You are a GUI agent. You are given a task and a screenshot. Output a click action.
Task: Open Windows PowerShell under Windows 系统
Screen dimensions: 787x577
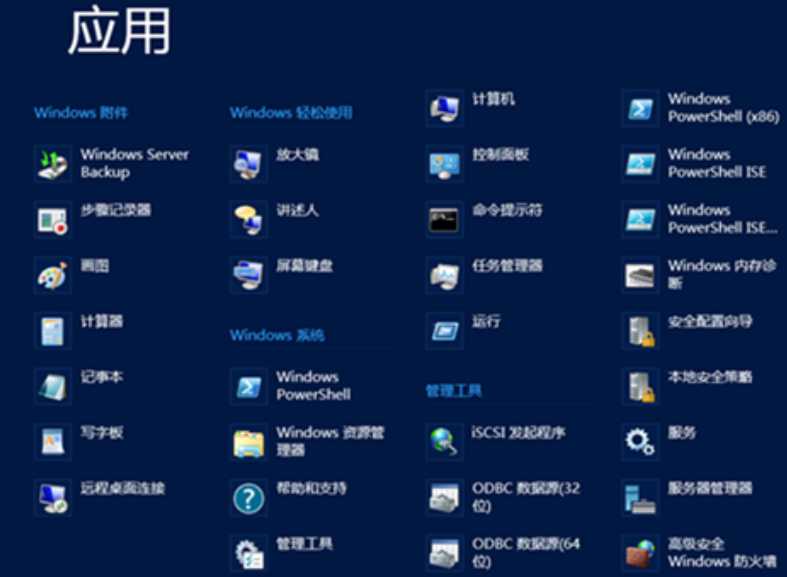291,386
